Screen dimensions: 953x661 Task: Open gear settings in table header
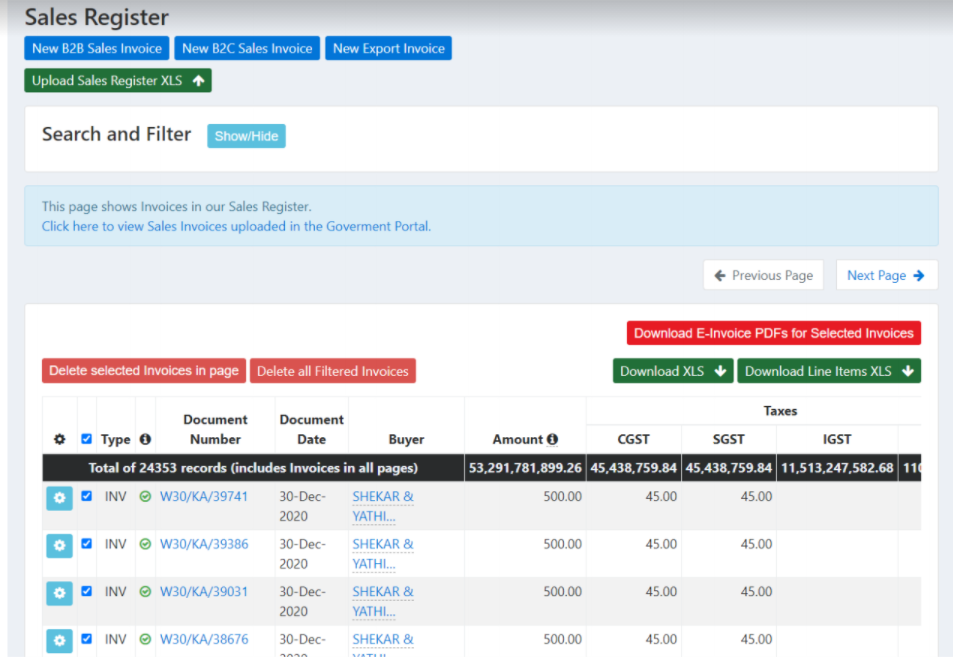(60, 439)
